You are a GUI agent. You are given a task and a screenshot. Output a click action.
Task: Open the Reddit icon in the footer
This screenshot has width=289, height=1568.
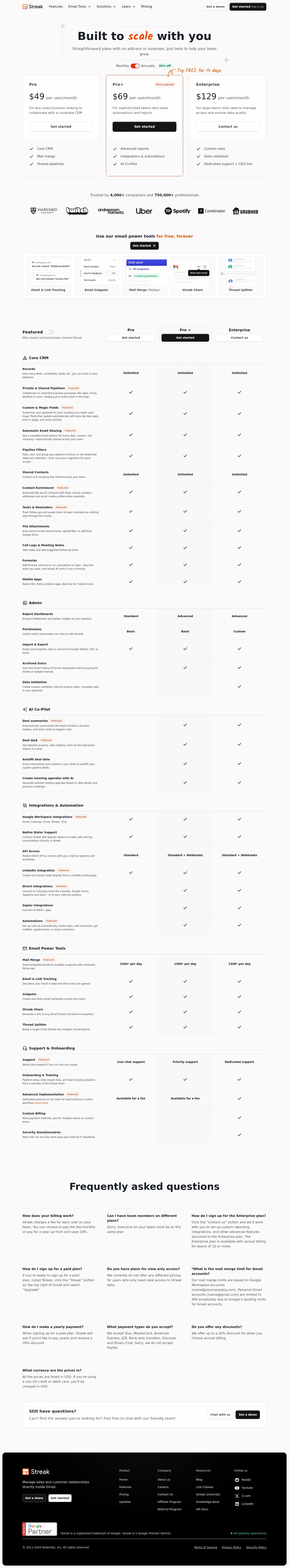click(237, 1480)
